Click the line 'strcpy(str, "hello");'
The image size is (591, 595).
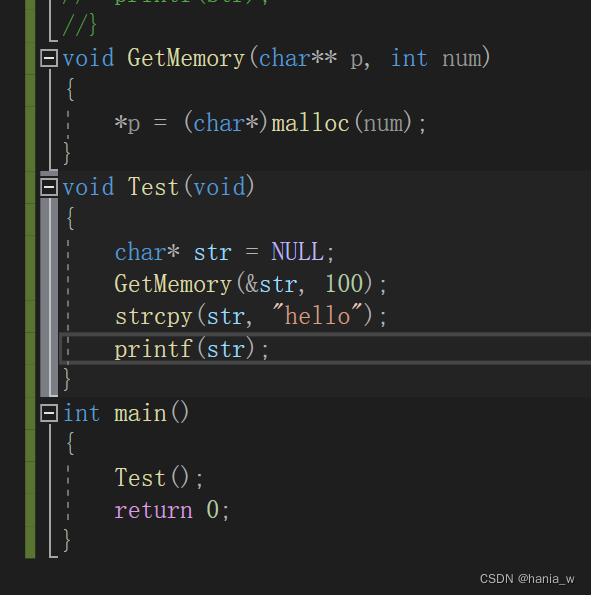(x=251, y=316)
